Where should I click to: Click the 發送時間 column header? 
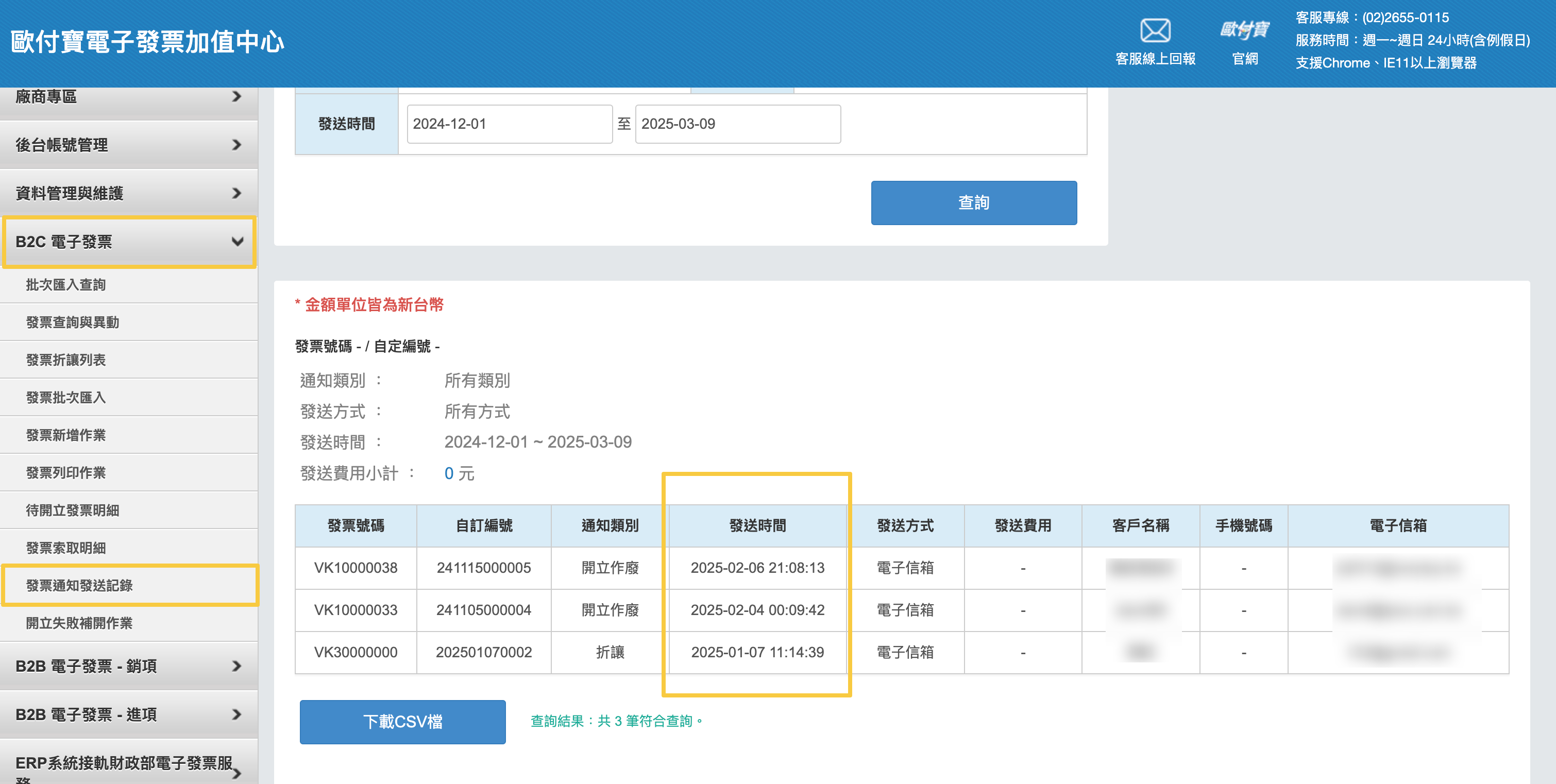(757, 525)
